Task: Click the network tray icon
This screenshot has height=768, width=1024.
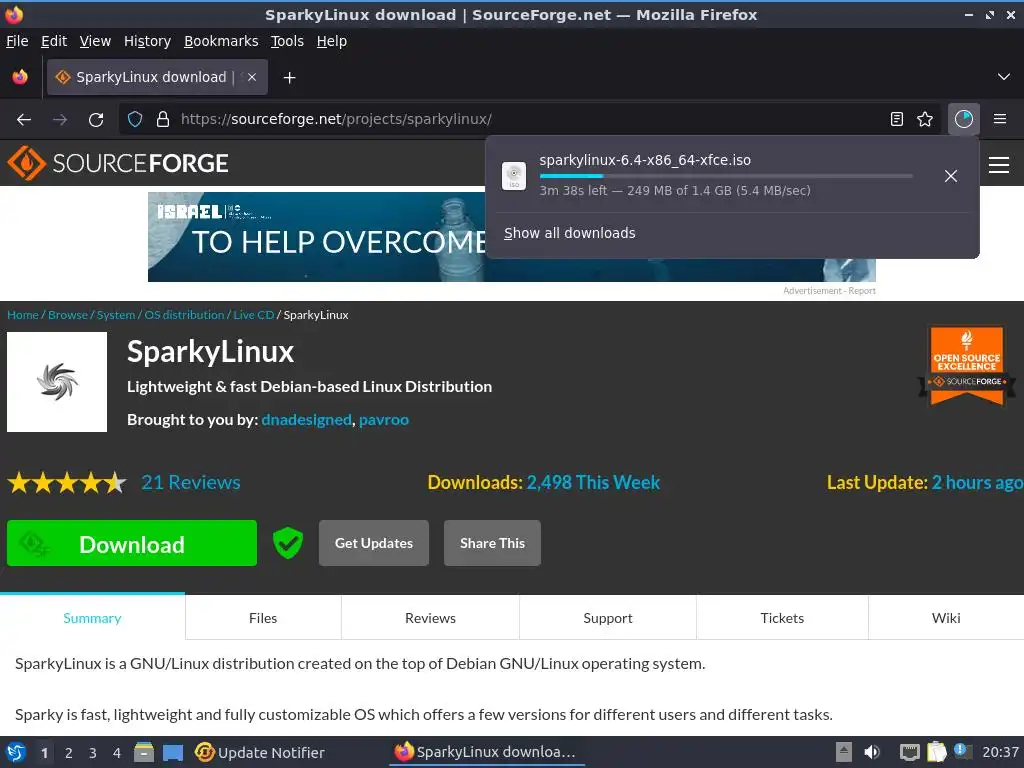Action: (x=909, y=752)
